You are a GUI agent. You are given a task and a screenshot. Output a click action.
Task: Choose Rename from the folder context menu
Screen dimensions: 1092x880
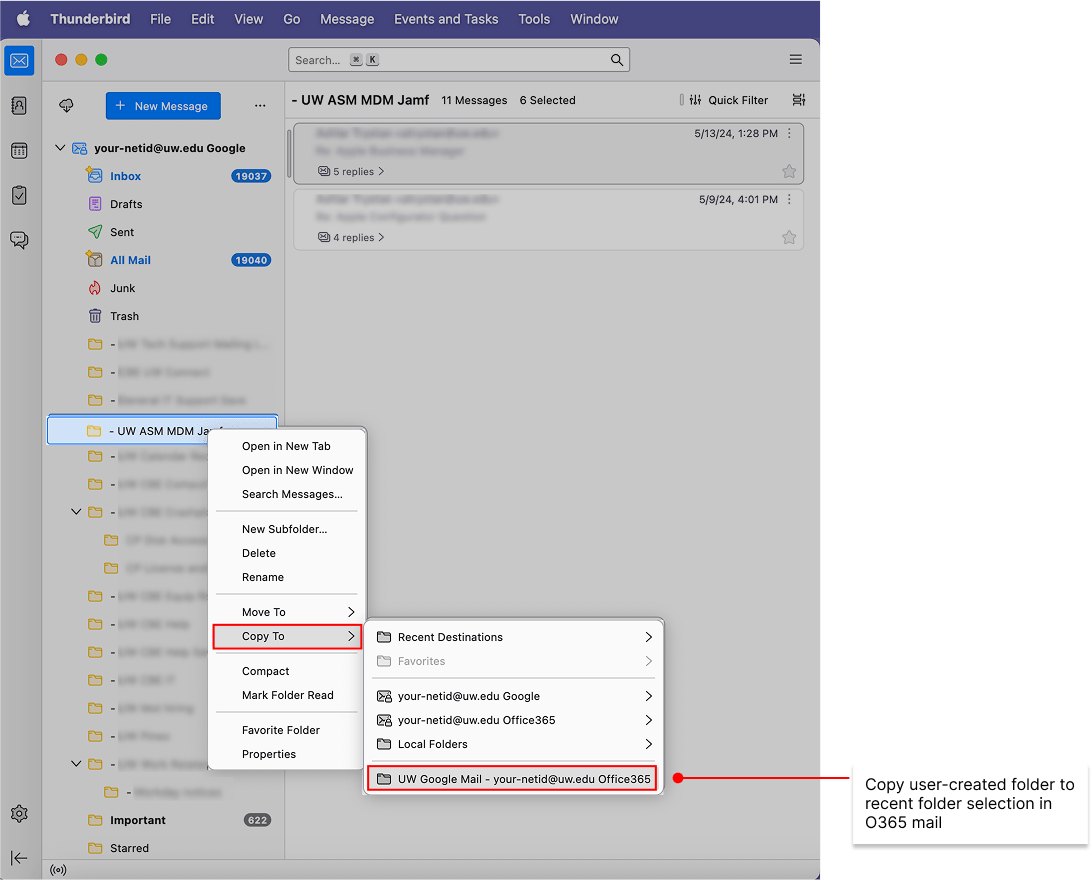tap(262, 577)
